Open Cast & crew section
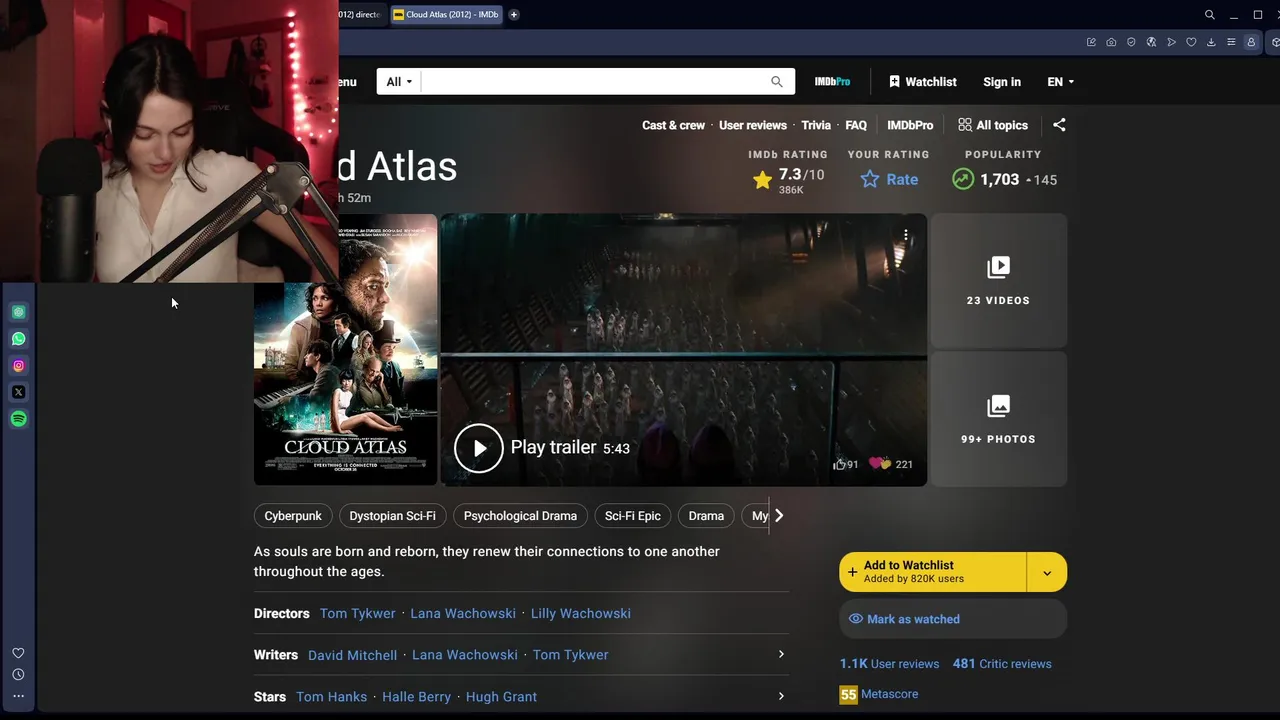Screen dimensions: 1280x720 tap(673, 125)
